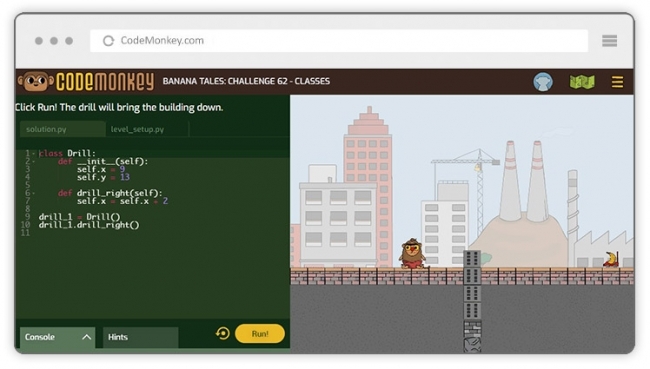Collapse the class Drill fold arrow on line 1
Screen dimensions: 650x369
coord(34,154)
